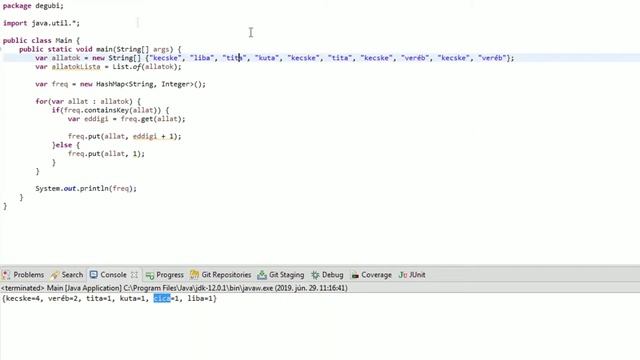Place cursor on 'package degubi;' line
640x360 pixels.
[x=33, y=6]
